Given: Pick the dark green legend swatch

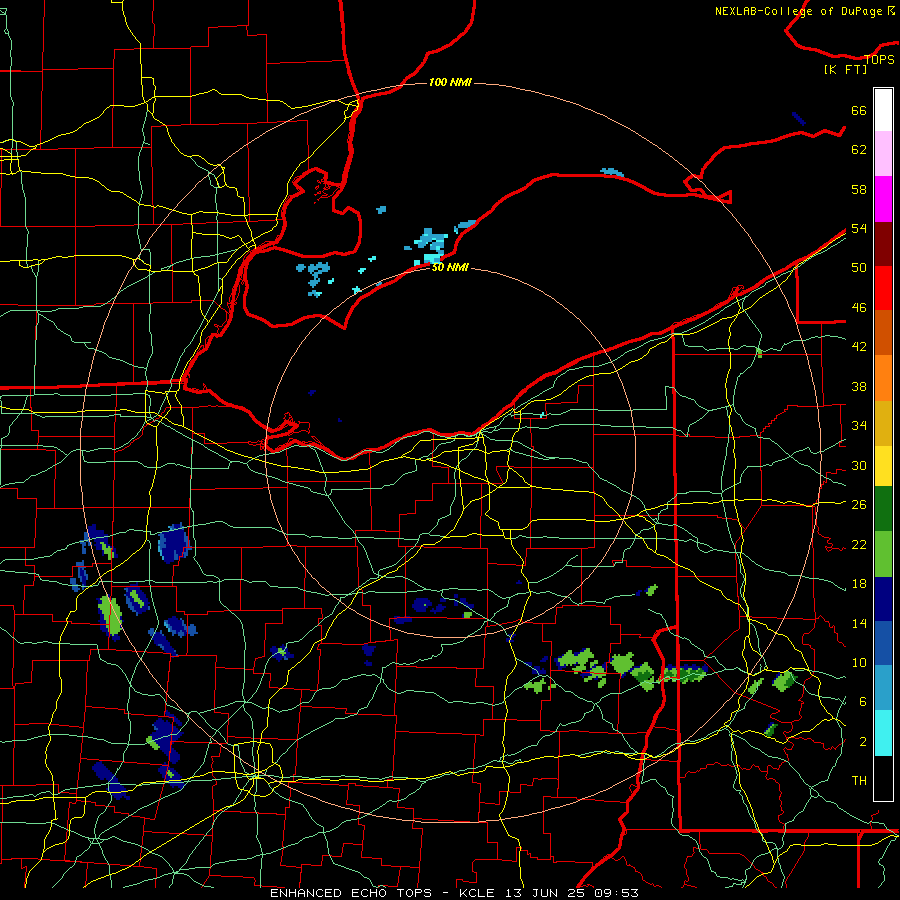Looking at the screenshot, I should tap(883, 509).
